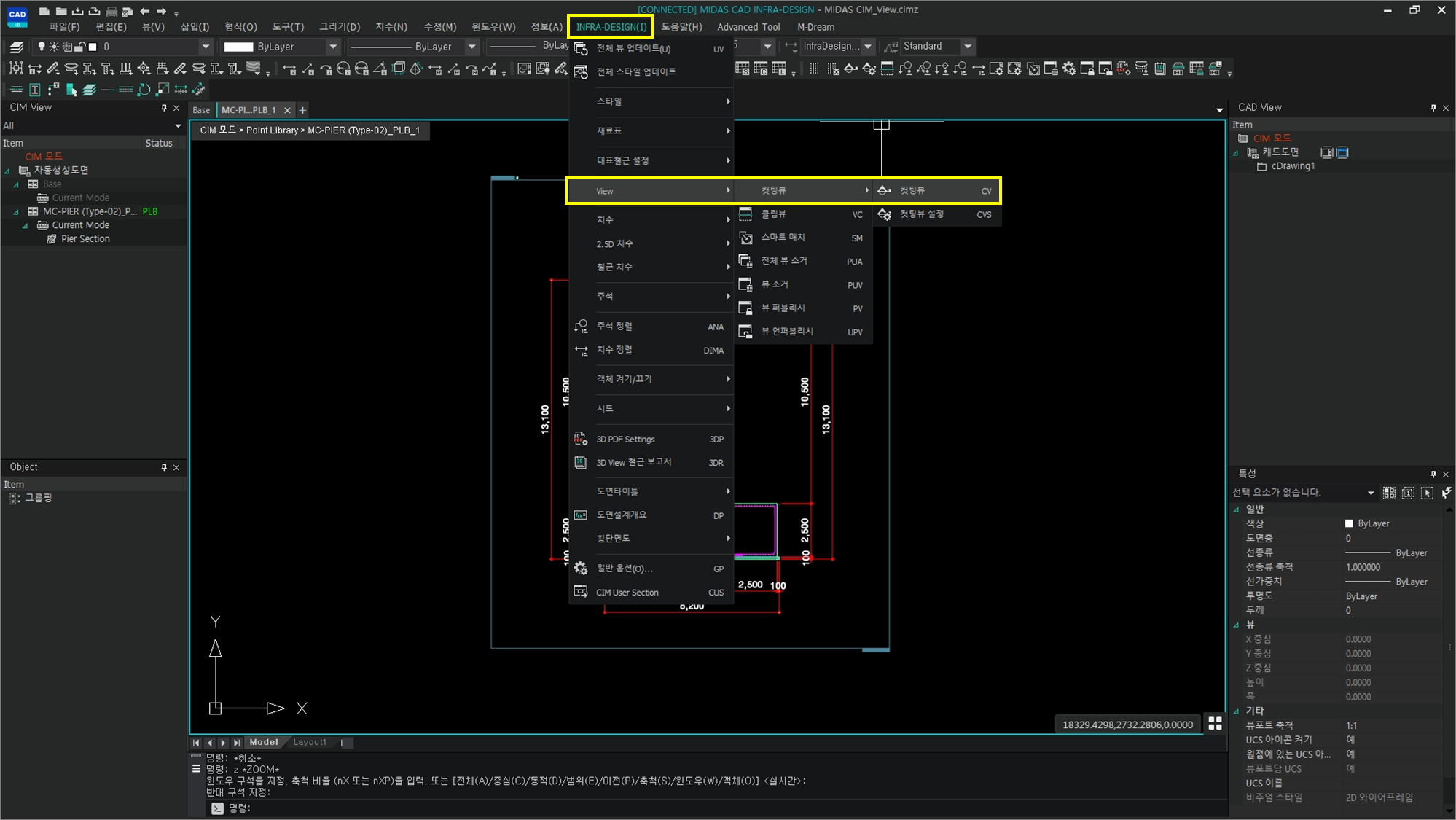
Task: Open the ByLayer linetype dropdown
Action: coord(471,47)
